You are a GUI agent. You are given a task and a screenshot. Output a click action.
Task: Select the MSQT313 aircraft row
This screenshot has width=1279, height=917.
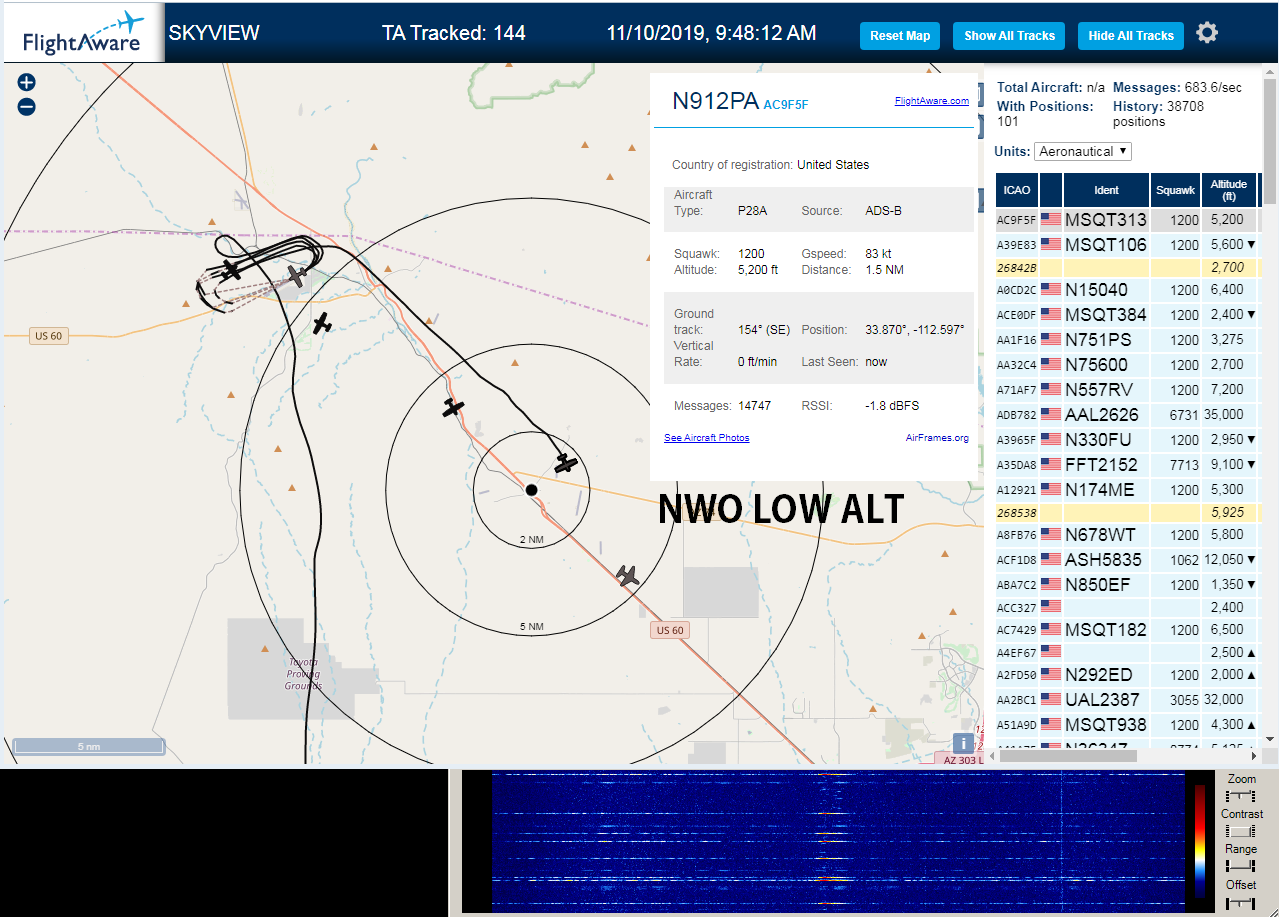(x=1128, y=219)
